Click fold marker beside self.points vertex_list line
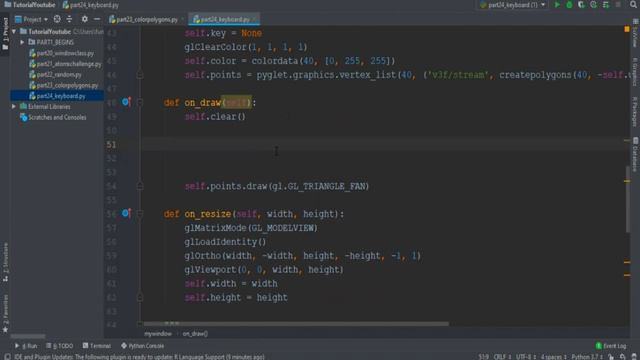 click(140, 75)
